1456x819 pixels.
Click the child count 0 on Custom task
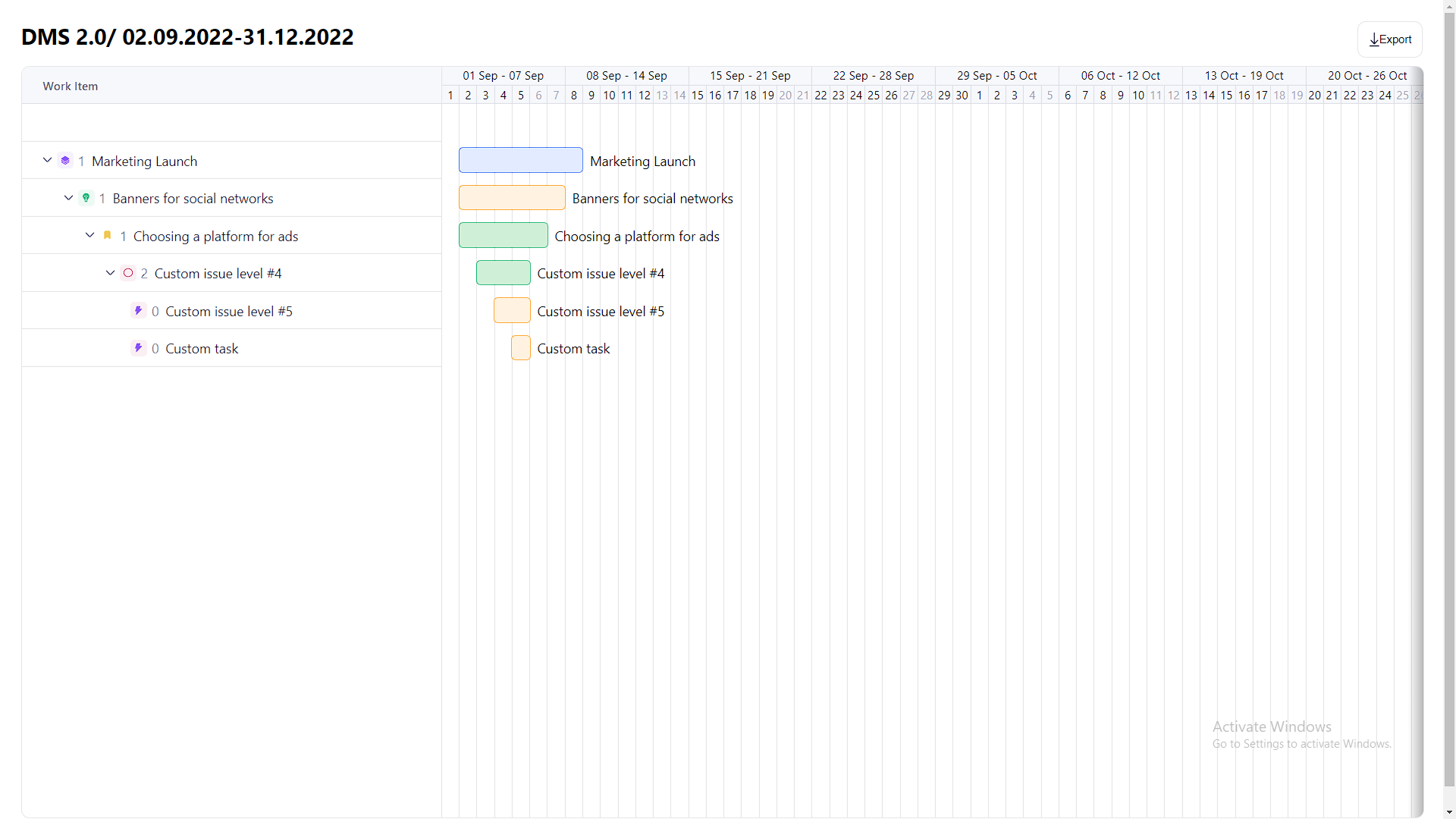[155, 349]
